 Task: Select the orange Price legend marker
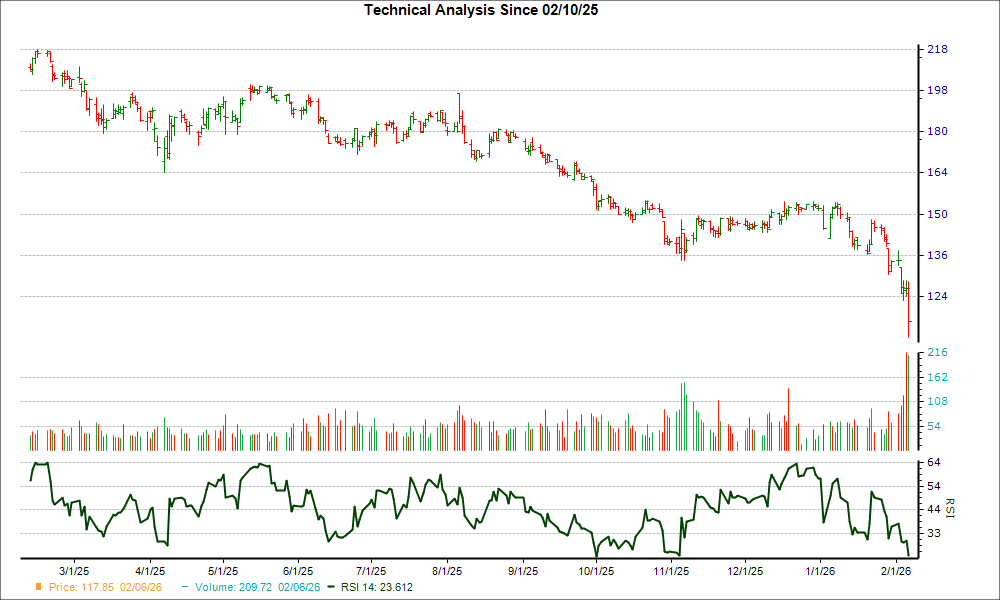(x=37, y=587)
